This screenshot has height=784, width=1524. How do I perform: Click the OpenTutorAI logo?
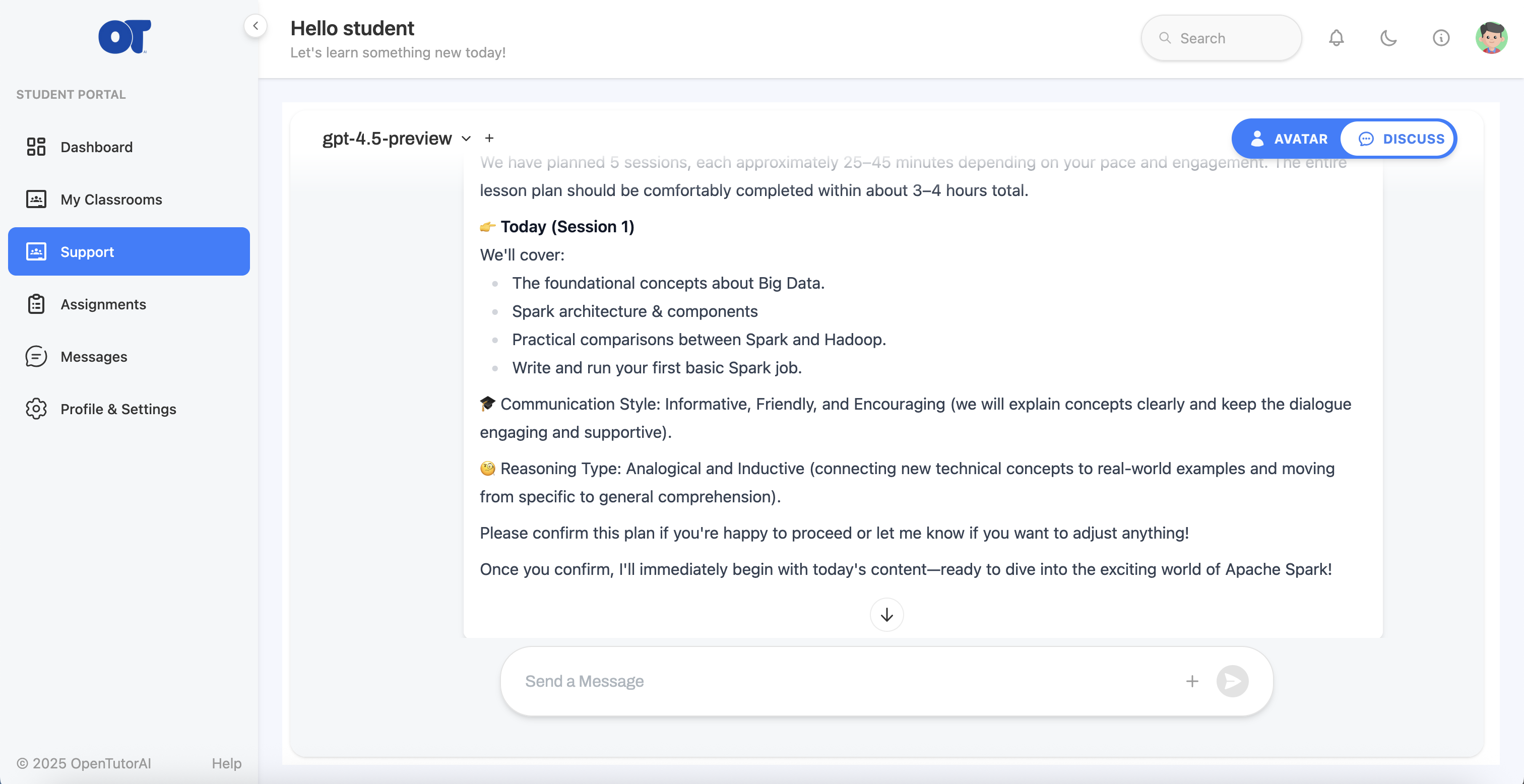[124, 37]
